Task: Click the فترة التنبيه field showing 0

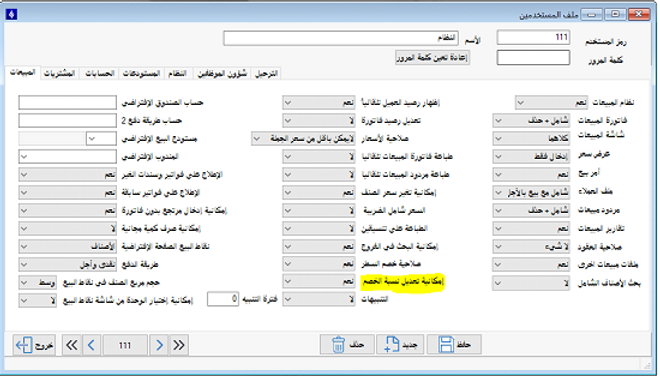Action: (223, 299)
